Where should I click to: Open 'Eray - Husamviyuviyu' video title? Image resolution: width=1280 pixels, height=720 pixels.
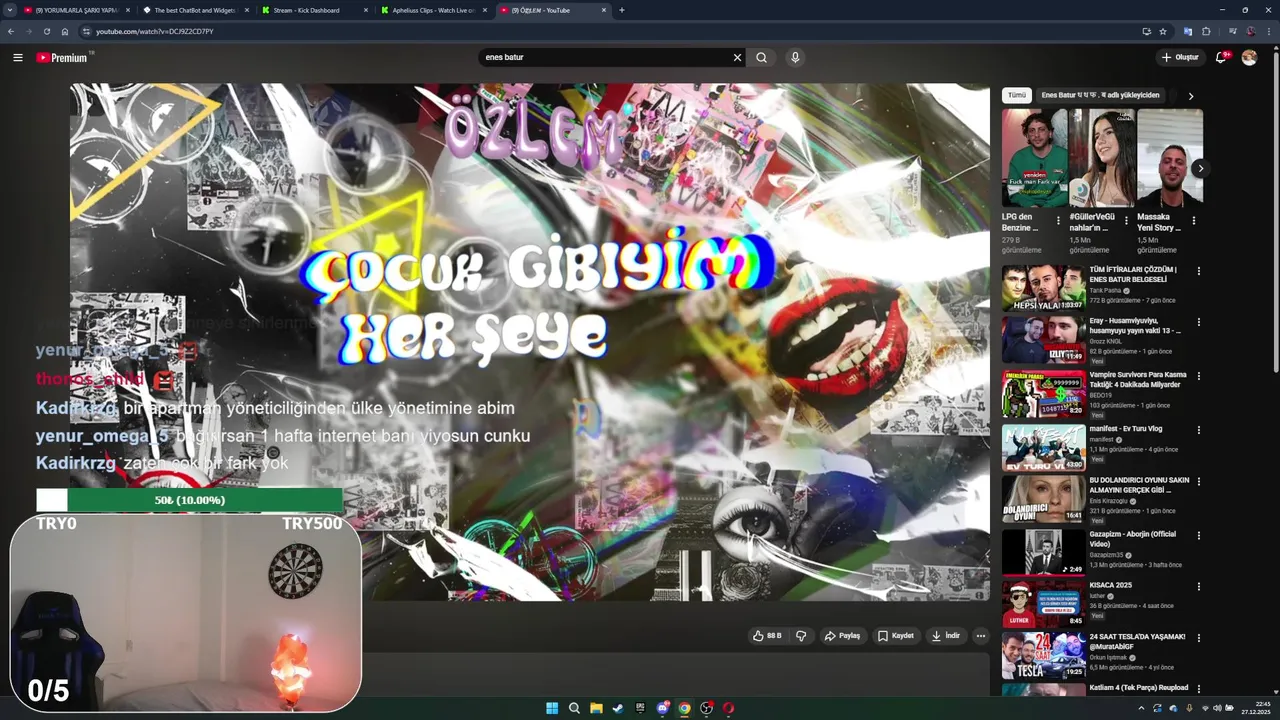(1135, 325)
